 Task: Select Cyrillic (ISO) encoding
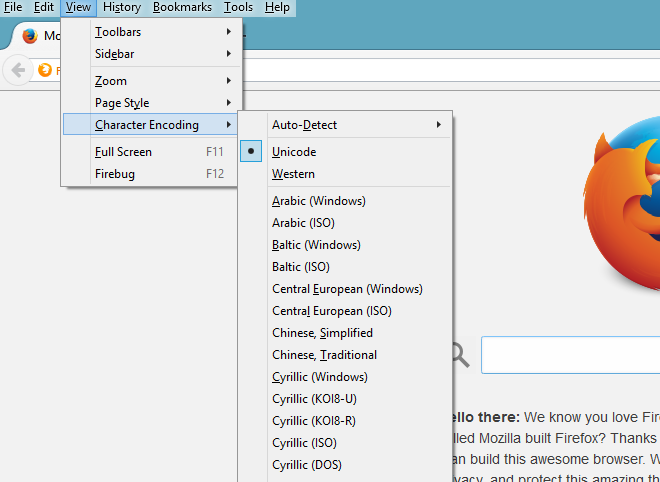[x=345, y=442]
